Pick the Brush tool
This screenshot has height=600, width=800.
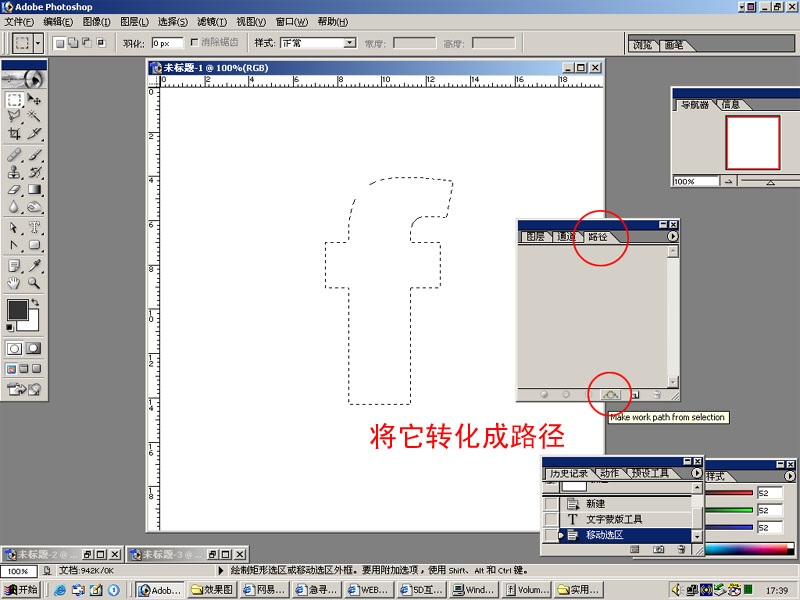(x=34, y=155)
